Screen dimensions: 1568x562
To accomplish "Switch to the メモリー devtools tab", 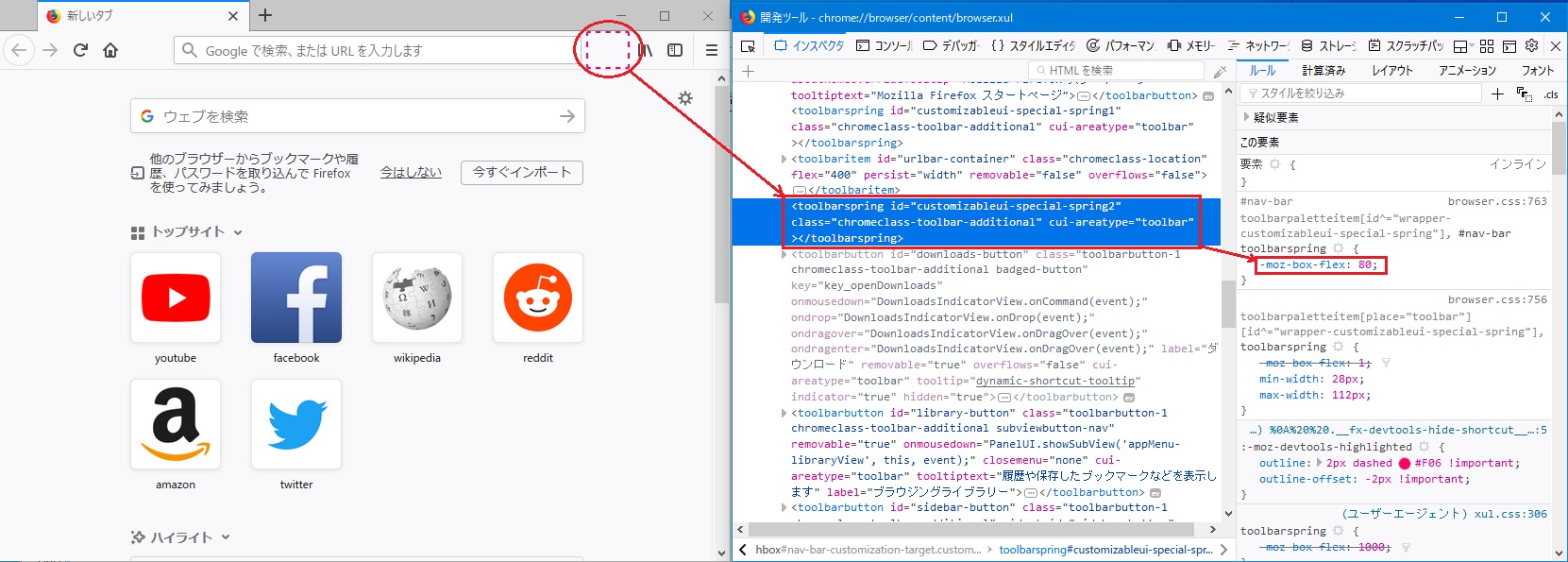I will point(1191,45).
